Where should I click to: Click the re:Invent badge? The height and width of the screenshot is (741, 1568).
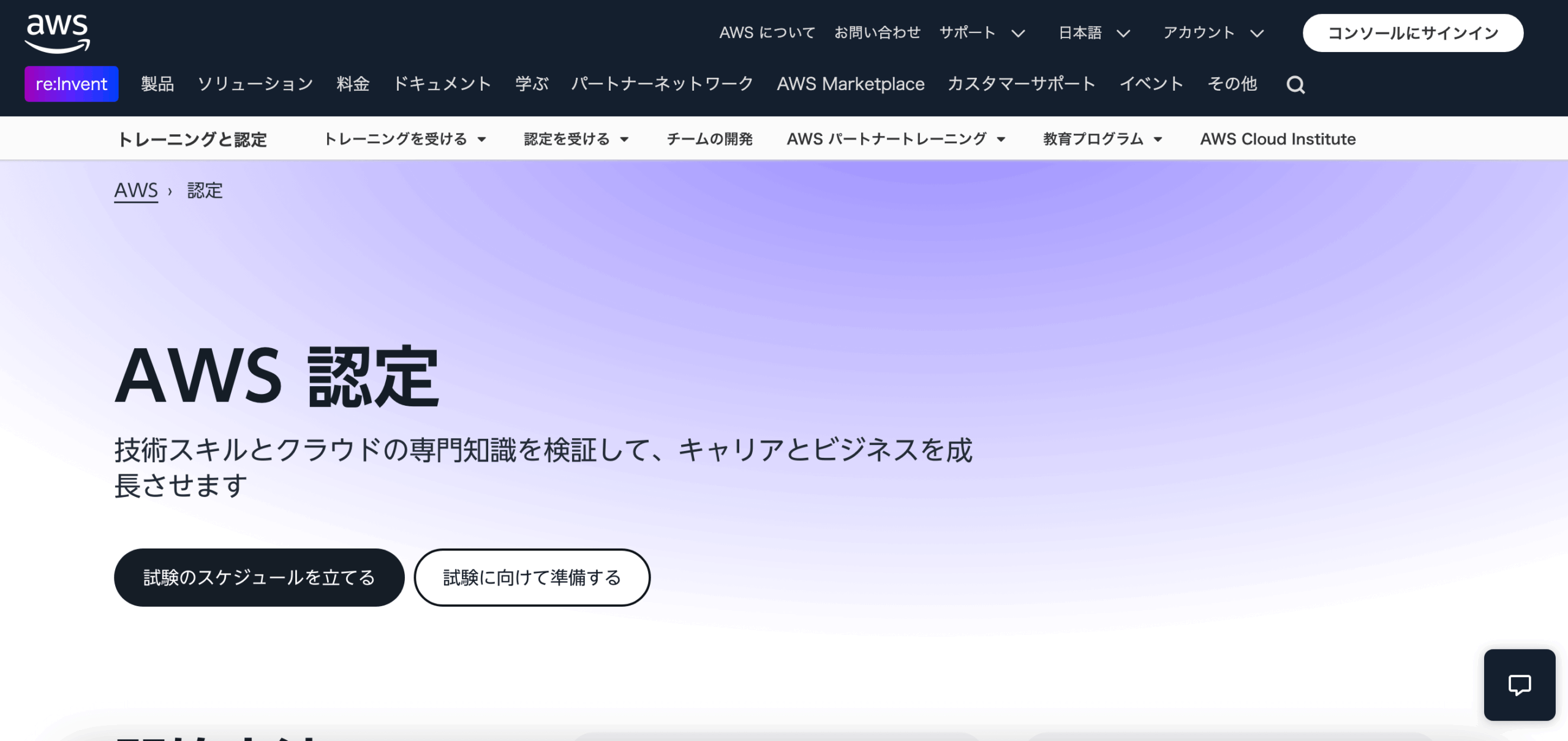point(72,84)
